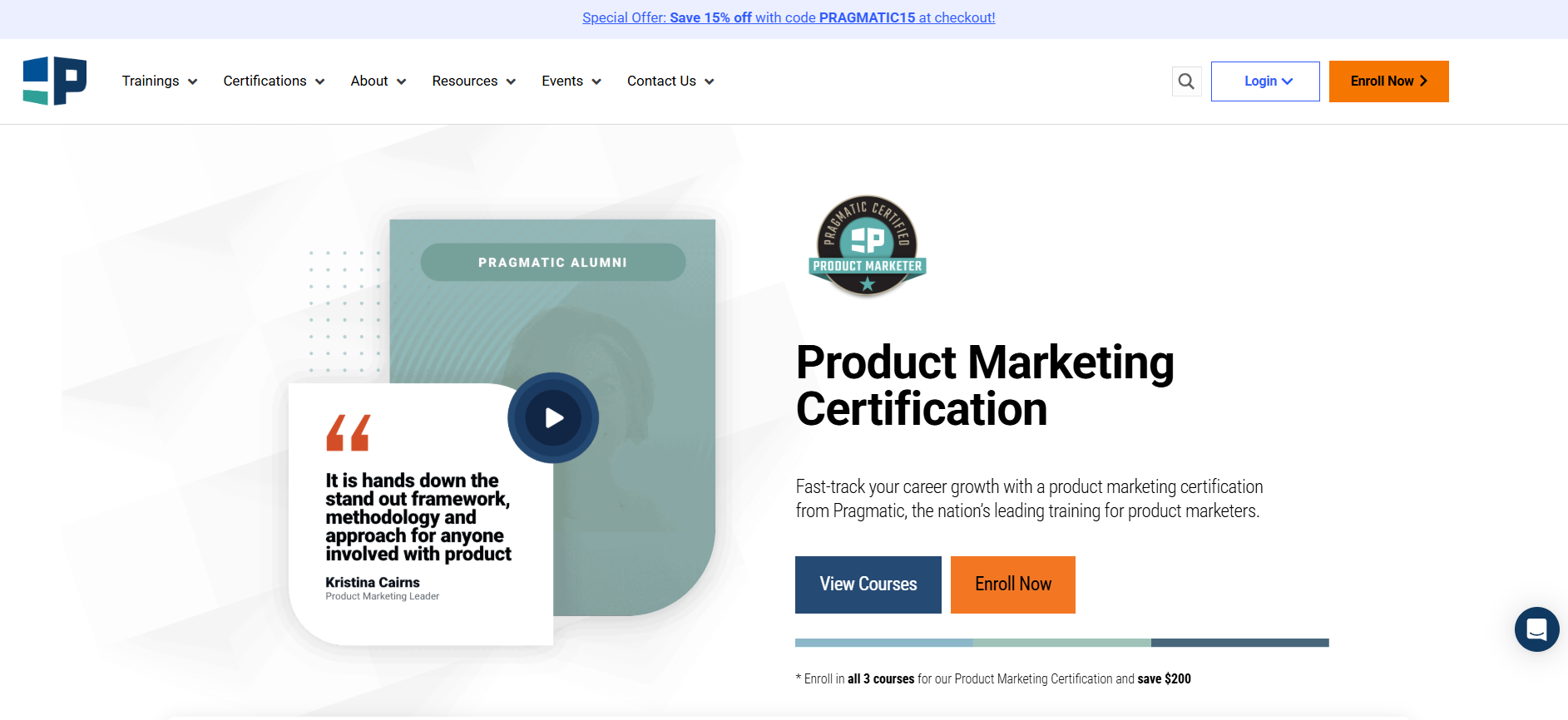Click the save $200 enrollment note

pyautogui.click(x=993, y=678)
